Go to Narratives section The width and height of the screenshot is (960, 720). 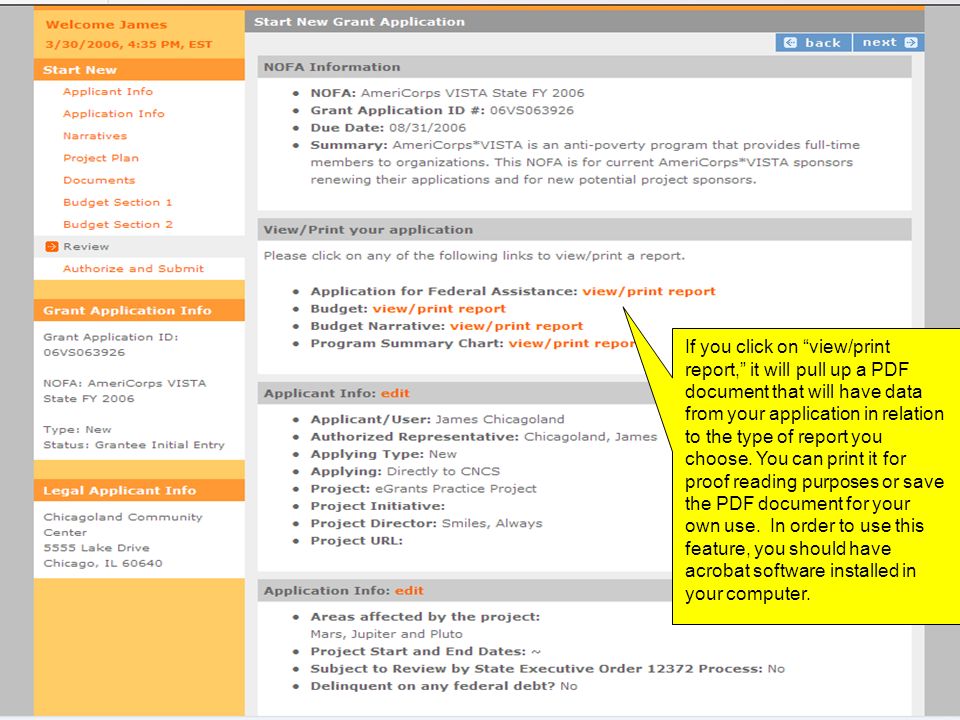click(95, 135)
